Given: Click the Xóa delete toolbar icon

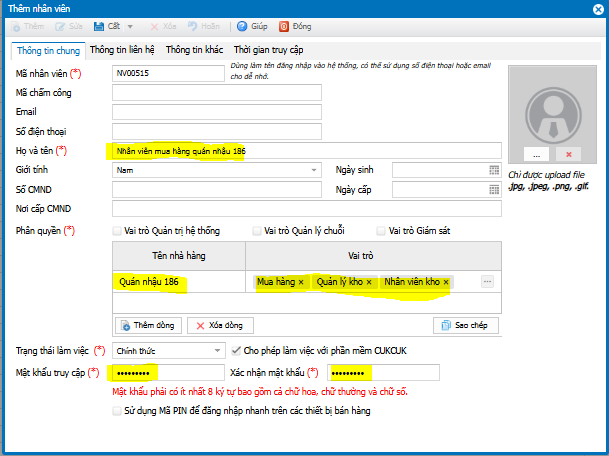Looking at the screenshot, I should pos(155,26).
